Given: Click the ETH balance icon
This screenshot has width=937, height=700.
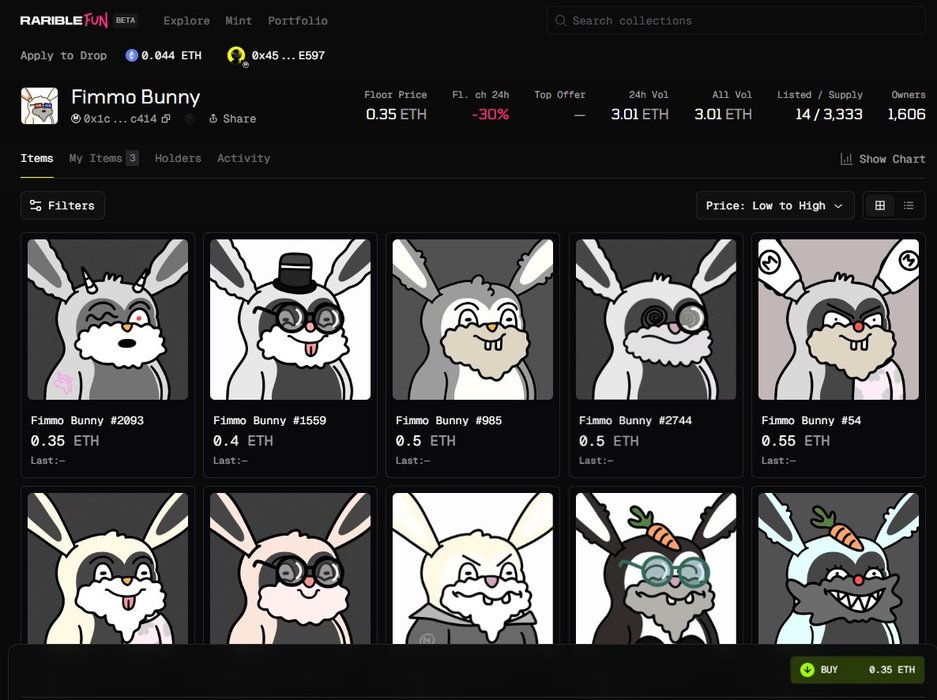Looking at the screenshot, I should (131, 55).
